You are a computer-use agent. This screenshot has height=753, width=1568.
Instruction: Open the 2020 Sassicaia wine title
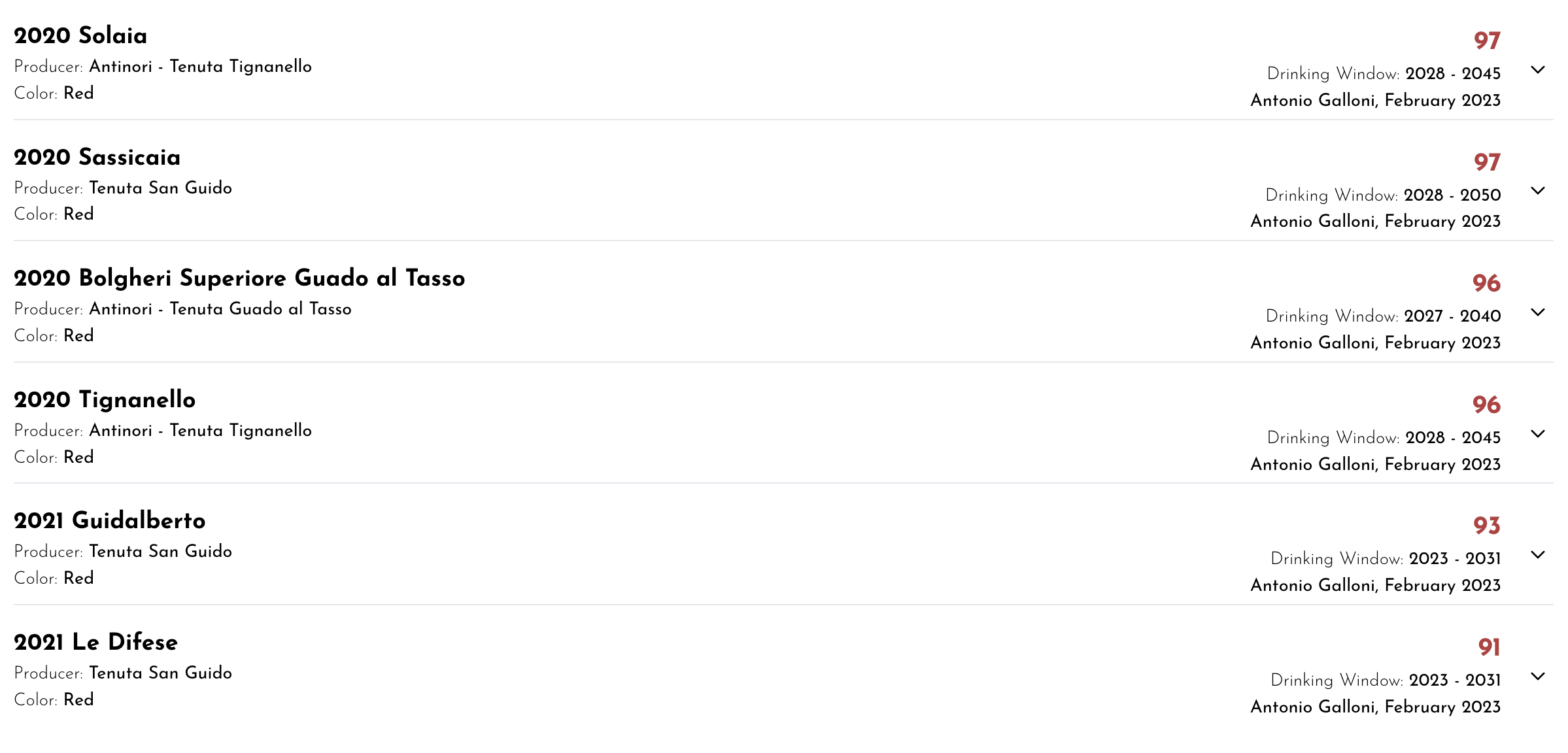click(x=97, y=157)
